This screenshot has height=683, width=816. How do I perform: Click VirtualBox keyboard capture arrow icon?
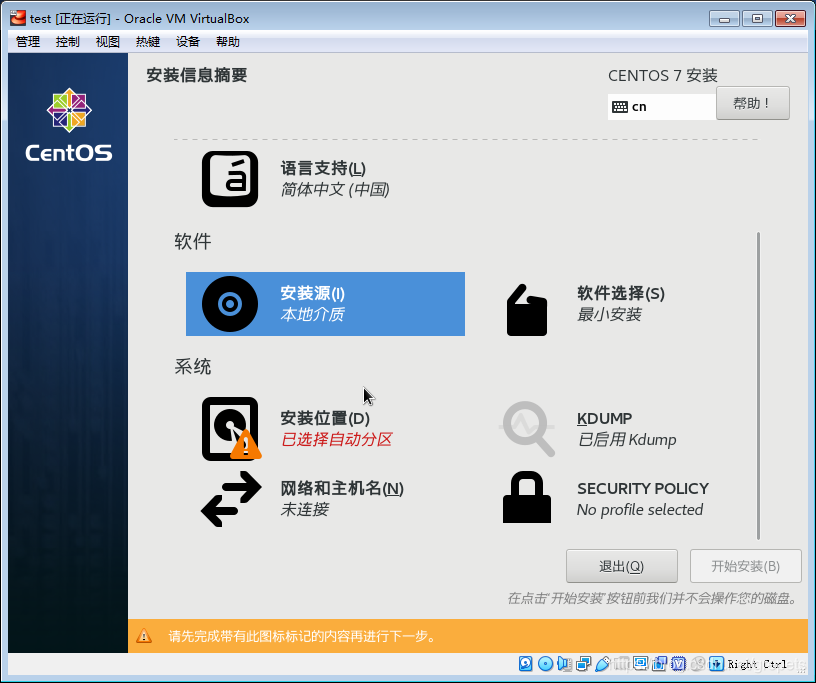716,663
